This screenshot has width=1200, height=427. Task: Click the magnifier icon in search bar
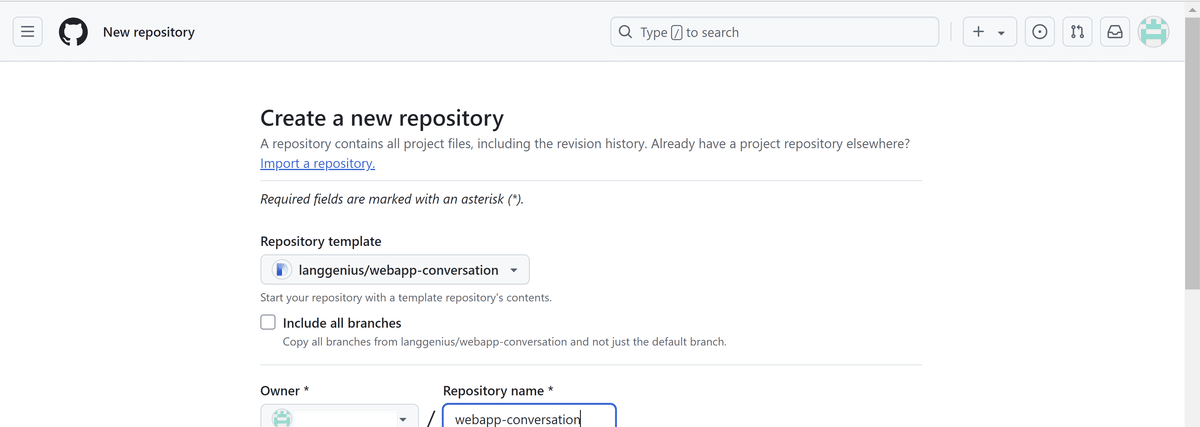626,32
